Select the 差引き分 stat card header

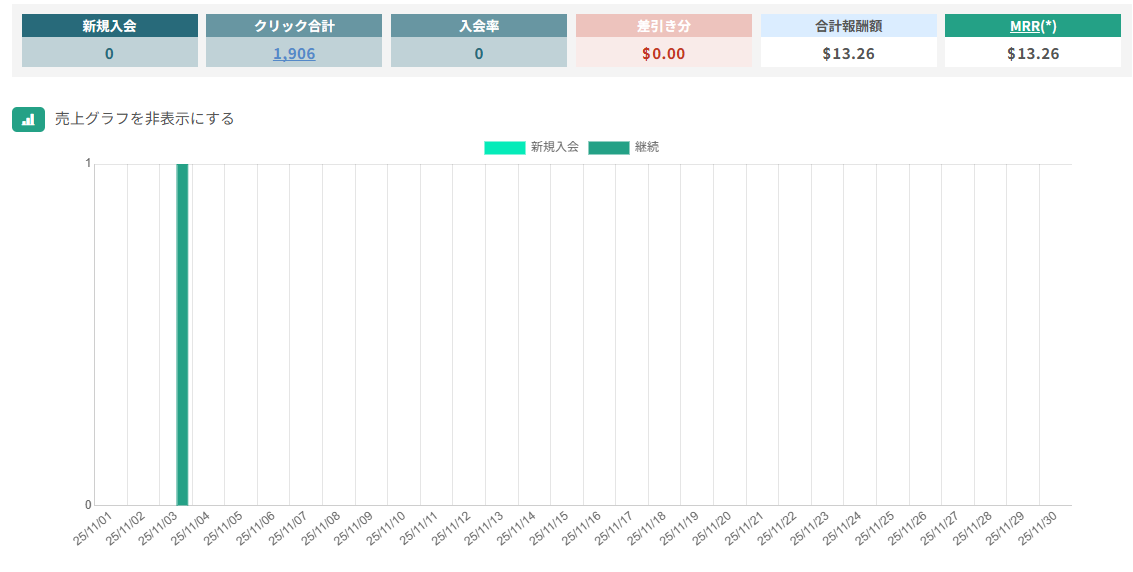coord(663,26)
